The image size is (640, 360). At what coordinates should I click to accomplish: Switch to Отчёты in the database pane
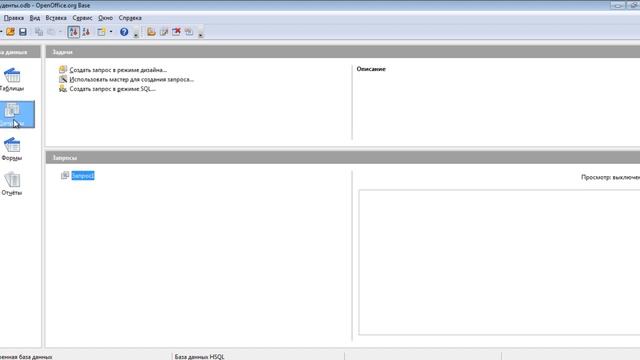click(x=12, y=184)
